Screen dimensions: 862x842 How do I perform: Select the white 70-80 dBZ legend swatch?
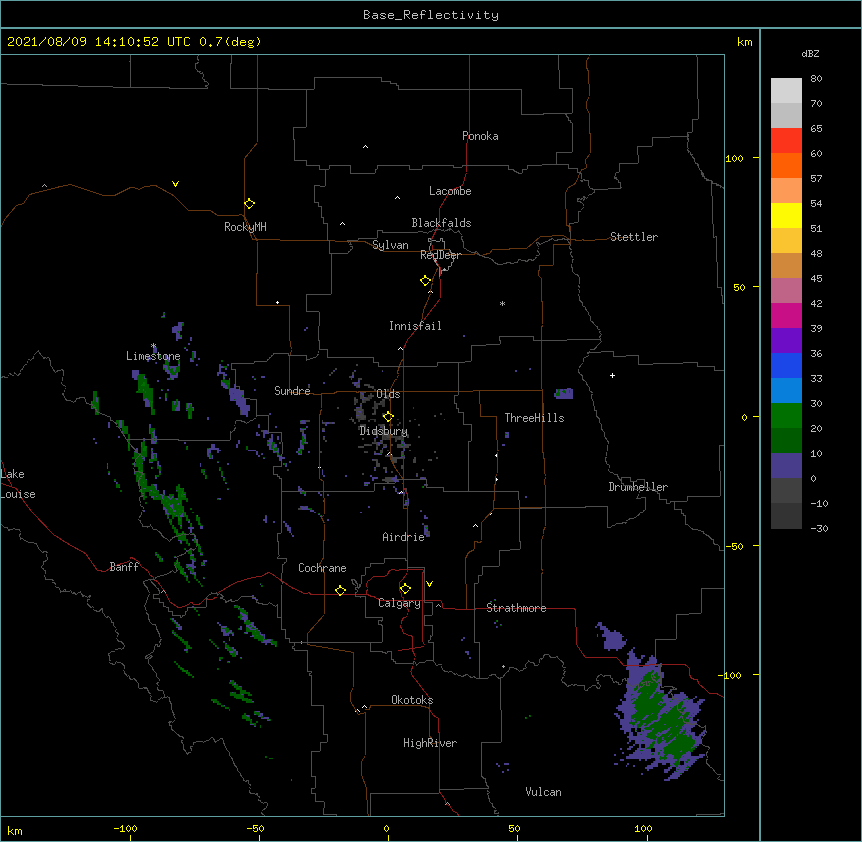[786, 91]
